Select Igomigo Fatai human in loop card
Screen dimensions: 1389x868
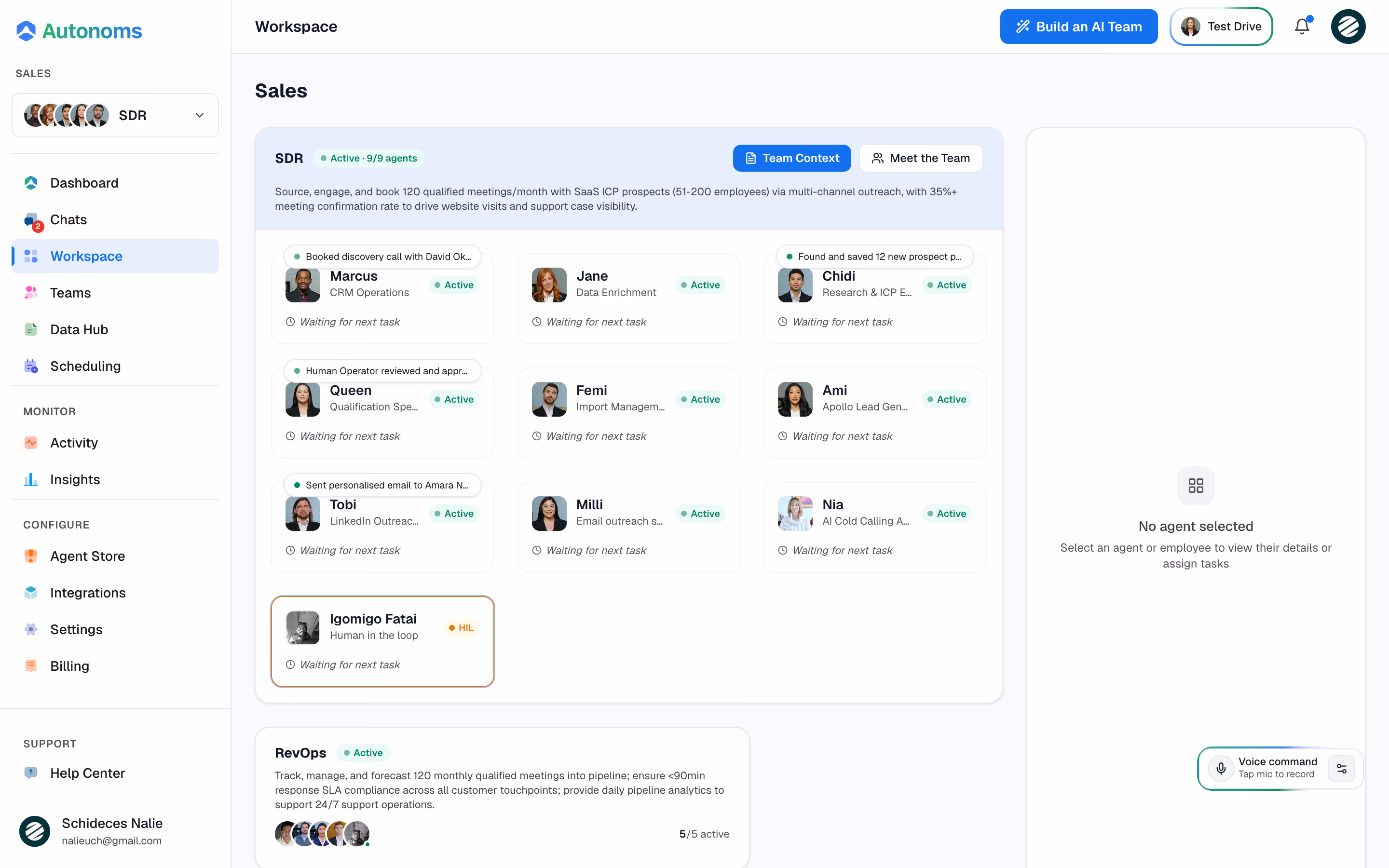(382, 641)
